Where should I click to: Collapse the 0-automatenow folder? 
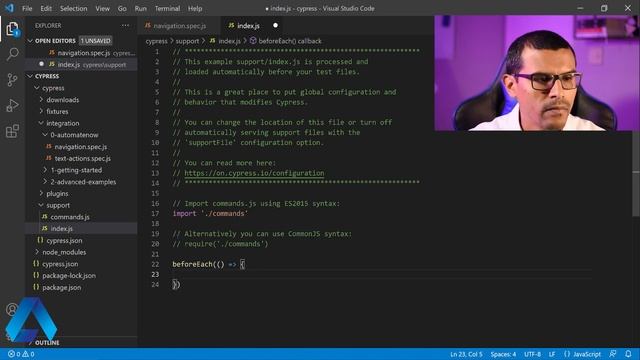point(45,135)
